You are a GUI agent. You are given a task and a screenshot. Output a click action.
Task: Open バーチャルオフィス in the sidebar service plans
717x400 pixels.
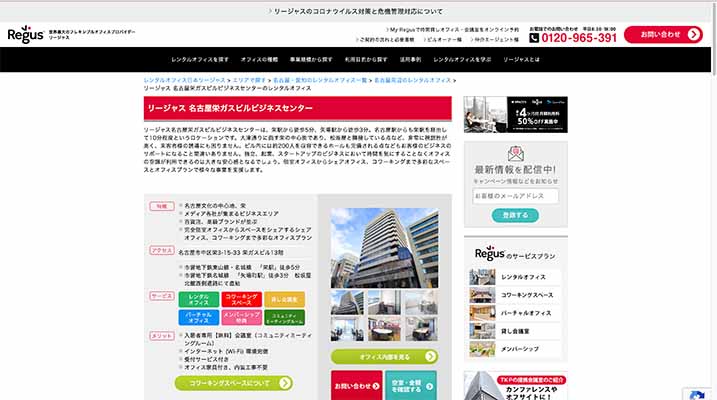[515, 313]
